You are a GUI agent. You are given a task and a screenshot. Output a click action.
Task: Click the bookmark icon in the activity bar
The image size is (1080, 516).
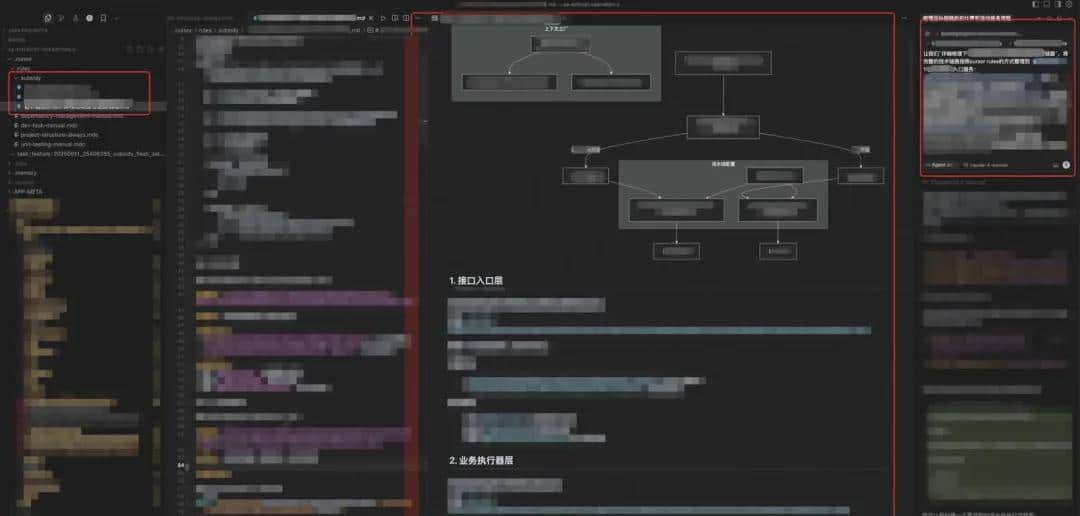[103, 18]
